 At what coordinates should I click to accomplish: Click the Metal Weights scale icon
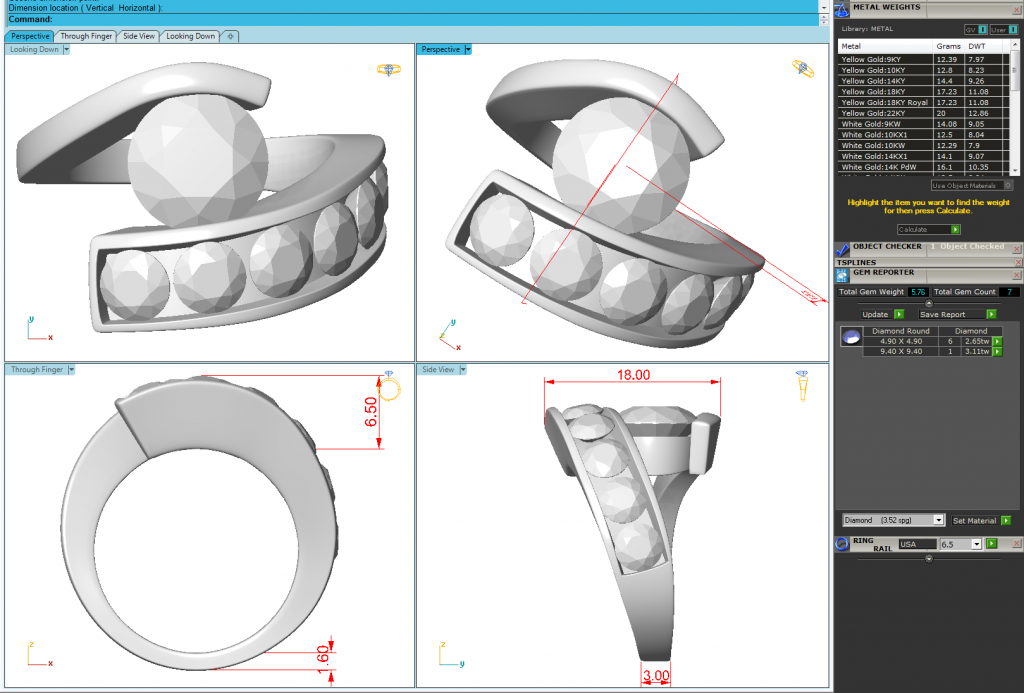842,9
